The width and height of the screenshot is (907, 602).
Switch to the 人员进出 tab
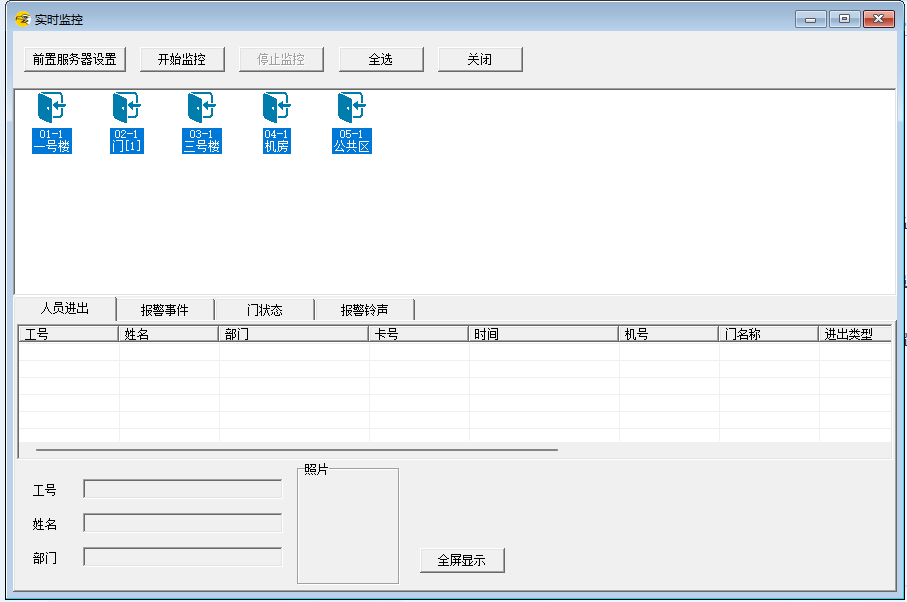[x=65, y=308]
